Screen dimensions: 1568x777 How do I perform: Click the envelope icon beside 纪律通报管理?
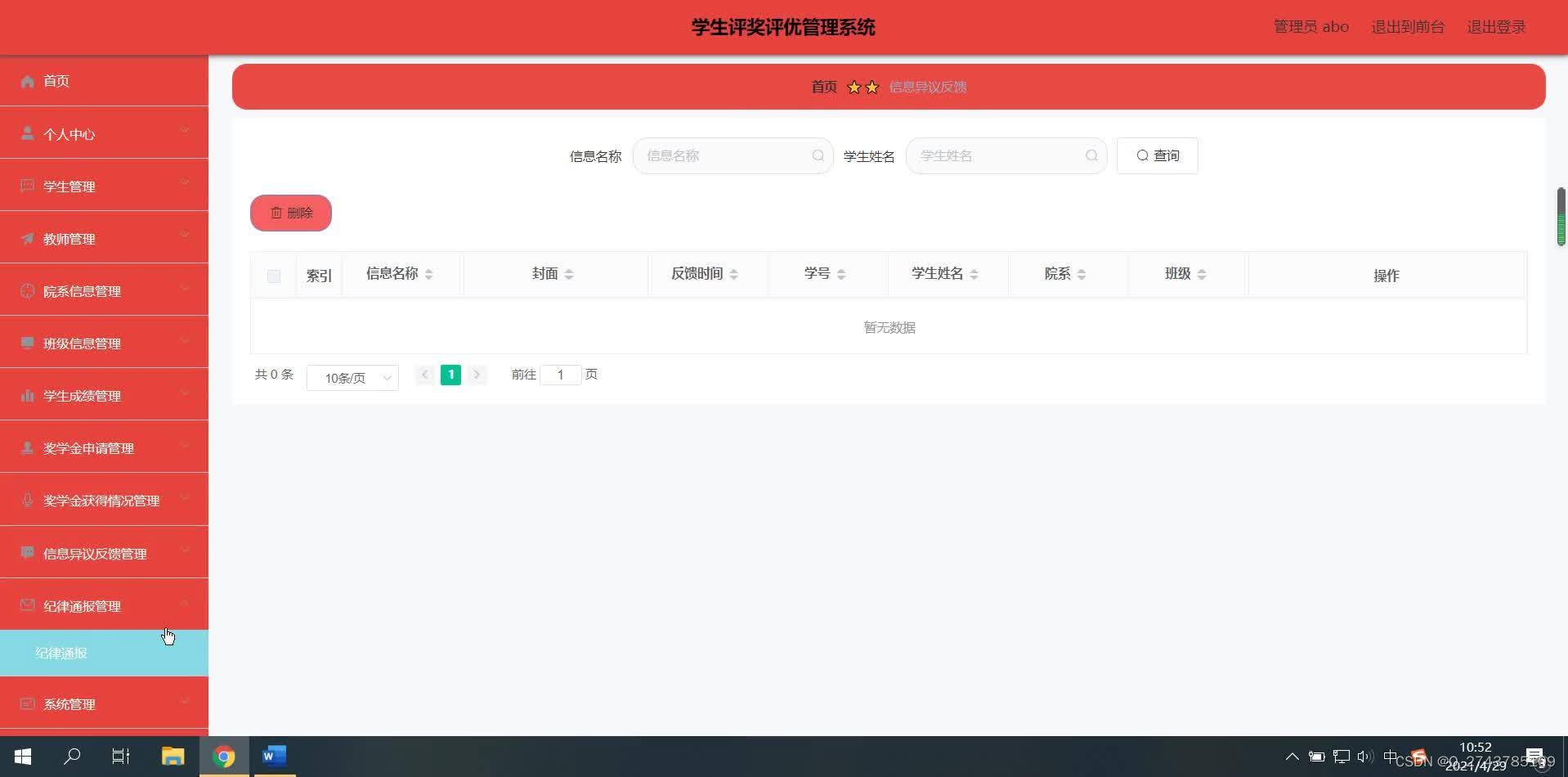coord(28,605)
